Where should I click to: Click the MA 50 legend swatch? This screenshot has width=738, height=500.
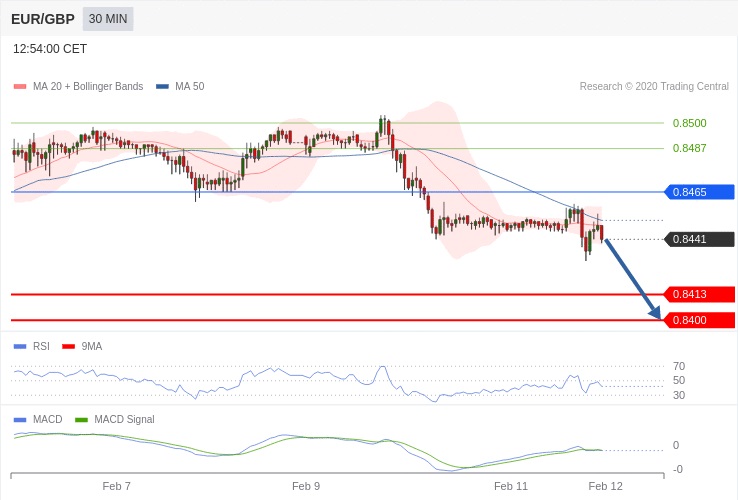pos(162,87)
